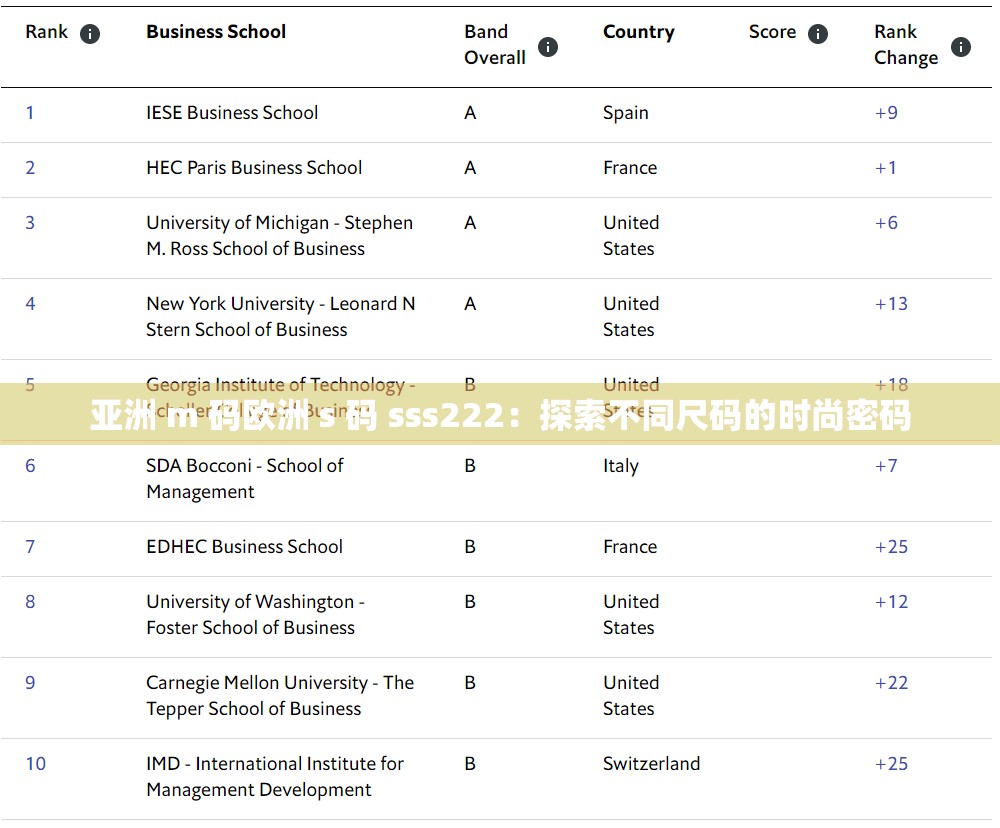Viewport: 1000px width, 828px height.
Task: Open EDHEC Business School entry
Action: [243, 547]
